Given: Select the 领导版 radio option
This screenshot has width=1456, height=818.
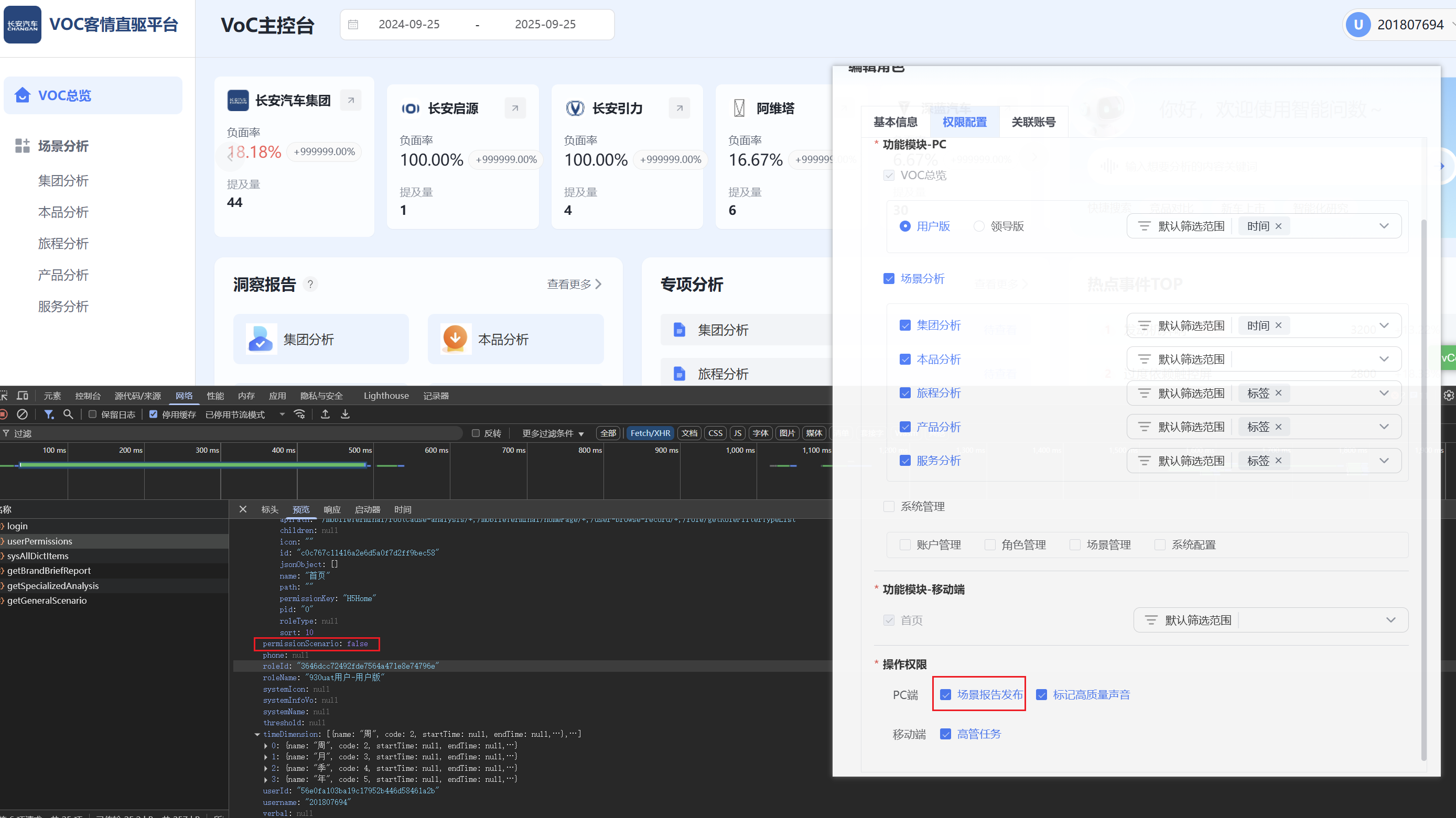Looking at the screenshot, I should [978, 226].
